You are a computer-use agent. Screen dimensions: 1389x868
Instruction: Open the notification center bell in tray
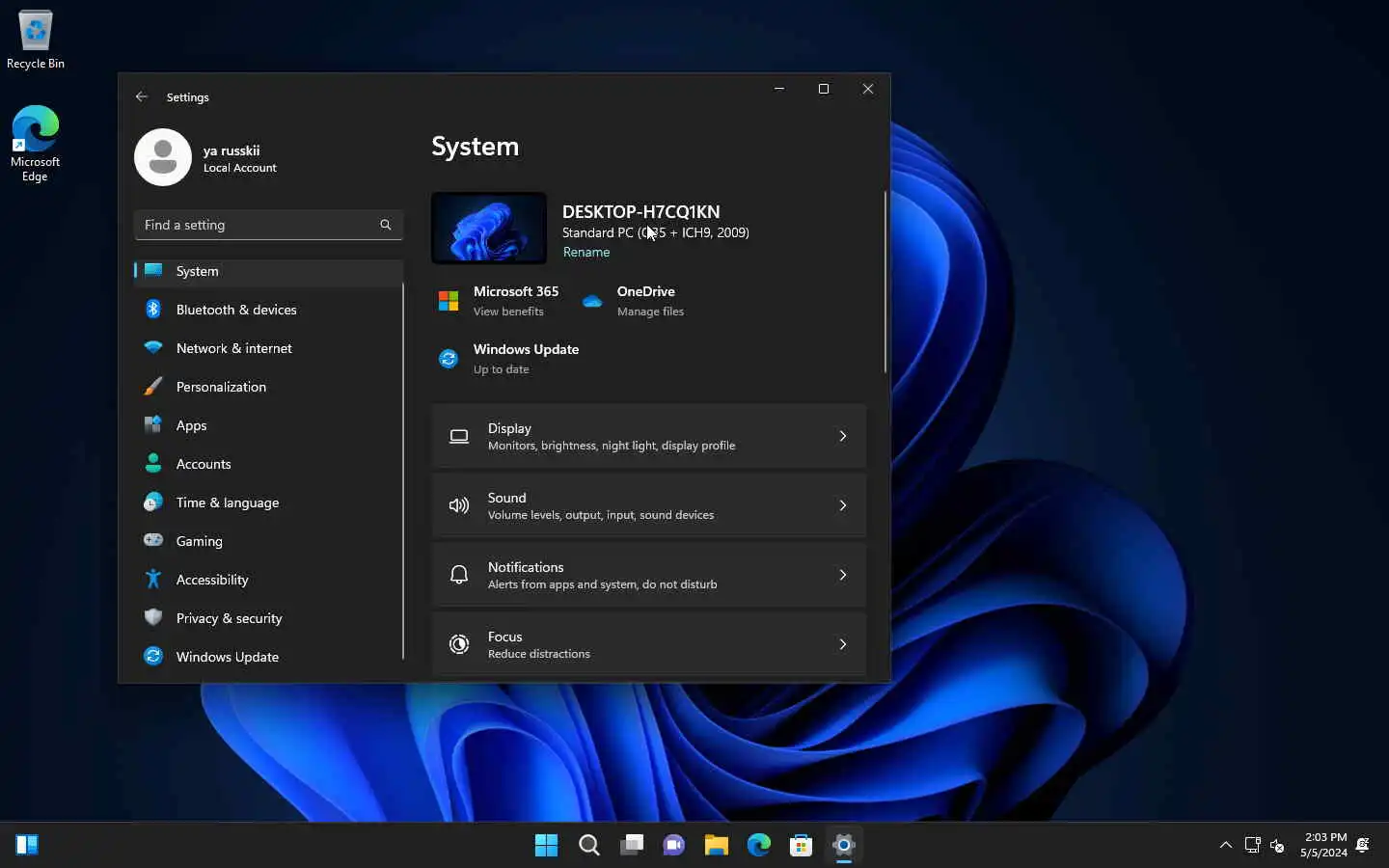click(1363, 845)
